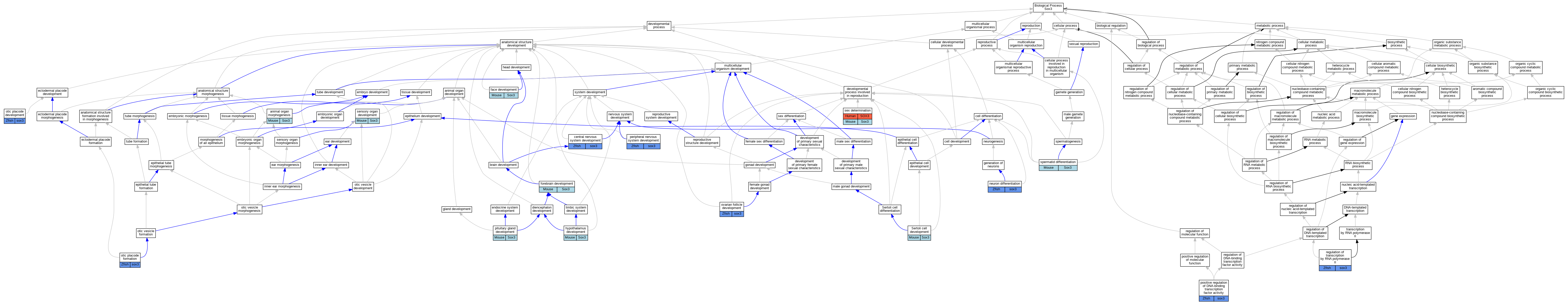Select 'multicellular organism development' node
The width and height of the screenshot is (1568, 304).
pos(732,68)
